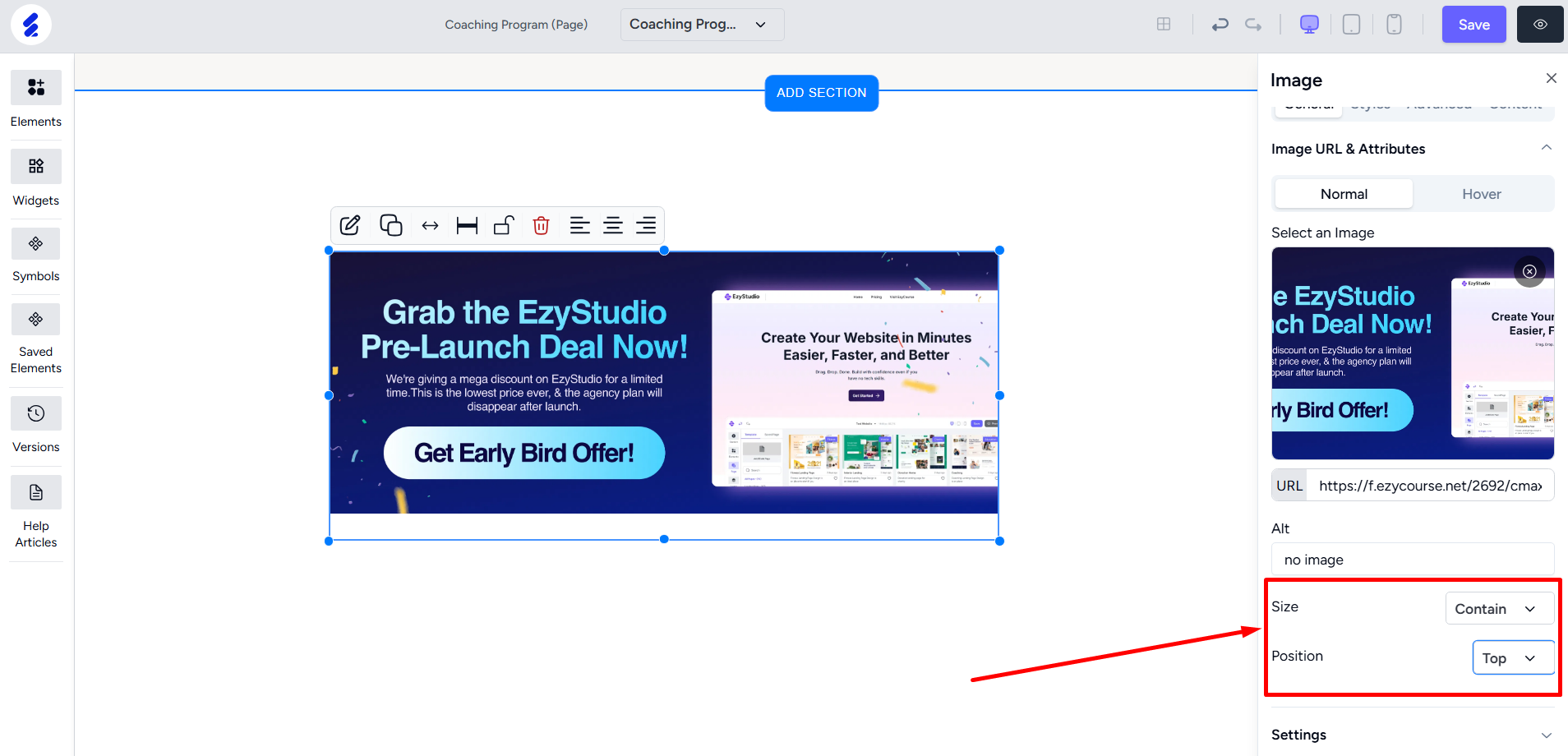Undo the last change

[1220, 25]
